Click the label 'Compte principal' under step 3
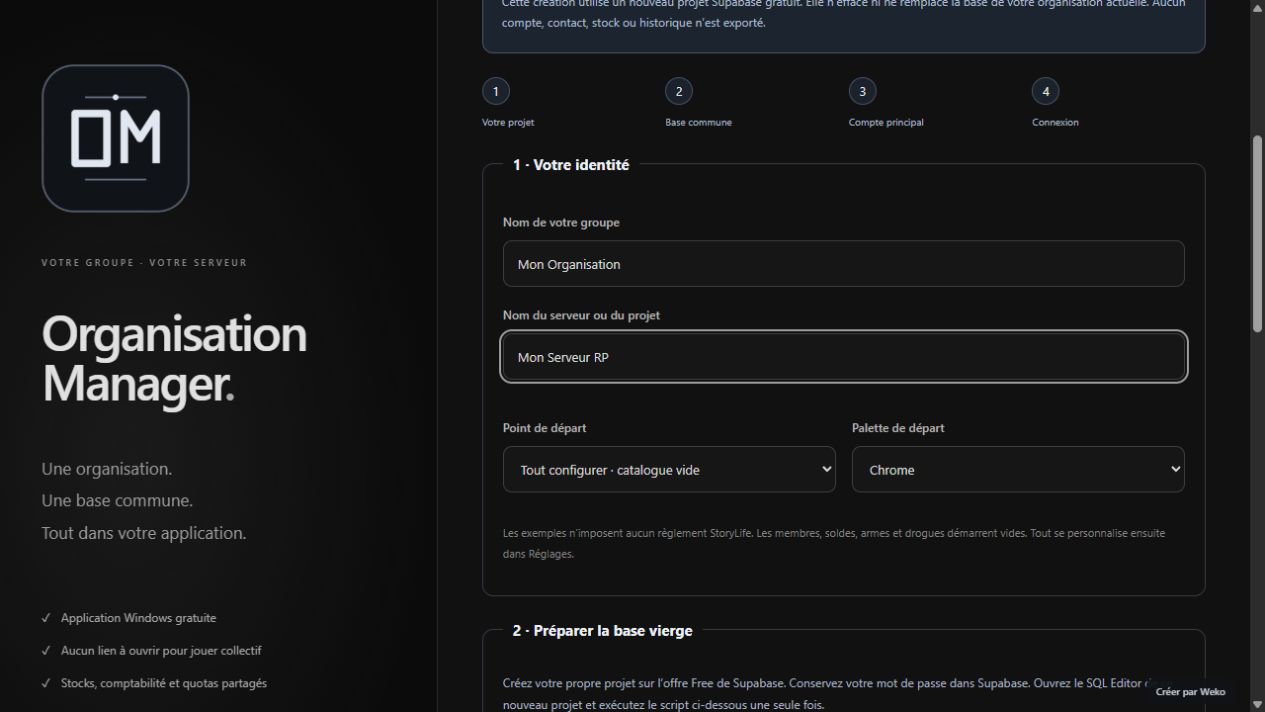This screenshot has height=712, width=1265. click(886, 122)
